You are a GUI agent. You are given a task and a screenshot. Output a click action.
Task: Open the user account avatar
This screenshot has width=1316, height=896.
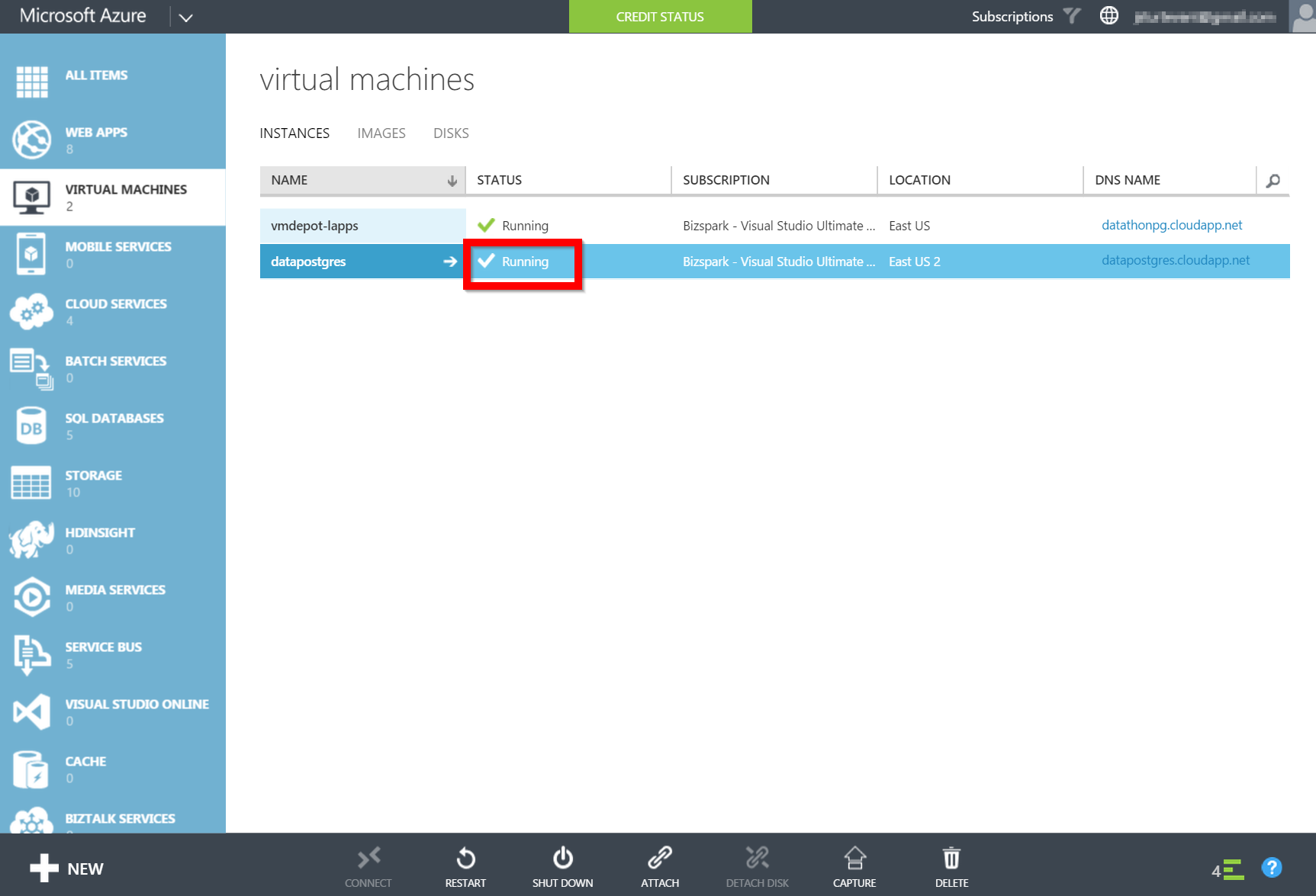coord(1302,16)
